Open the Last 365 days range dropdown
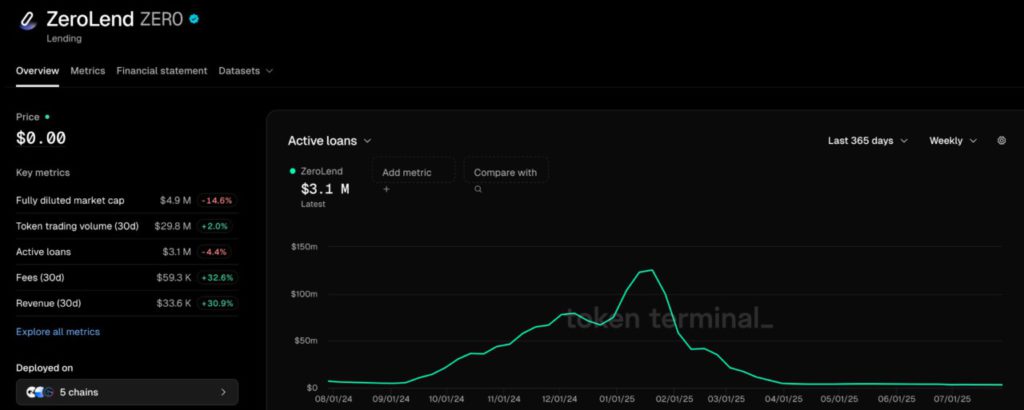The height and width of the screenshot is (410, 1024). [867, 141]
